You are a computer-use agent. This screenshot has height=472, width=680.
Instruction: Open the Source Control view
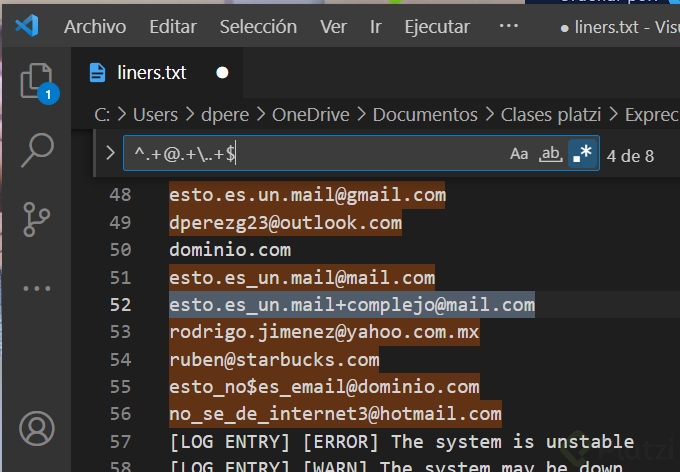pyautogui.click(x=36, y=219)
